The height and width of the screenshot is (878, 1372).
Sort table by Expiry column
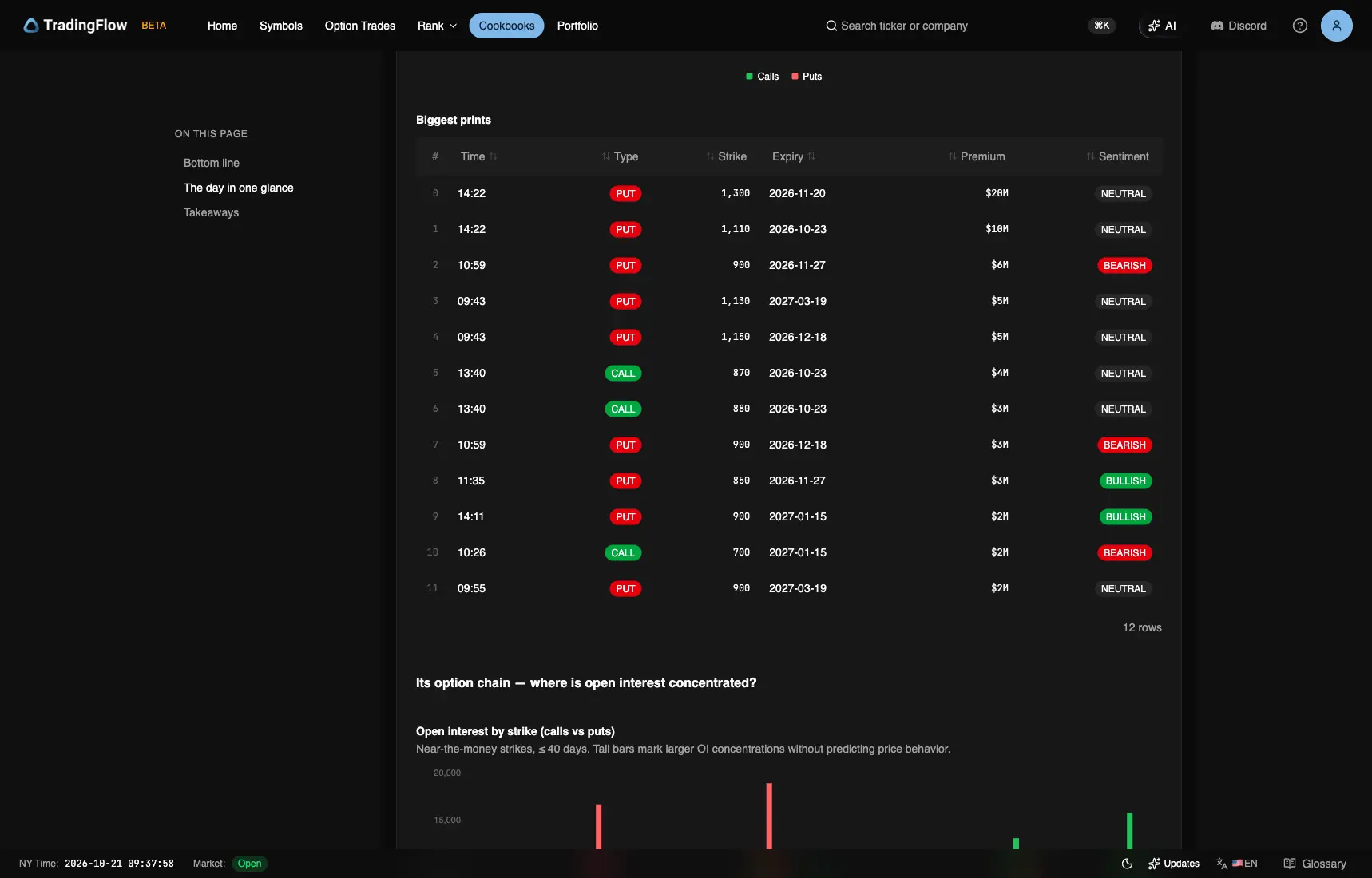(x=794, y=156)
